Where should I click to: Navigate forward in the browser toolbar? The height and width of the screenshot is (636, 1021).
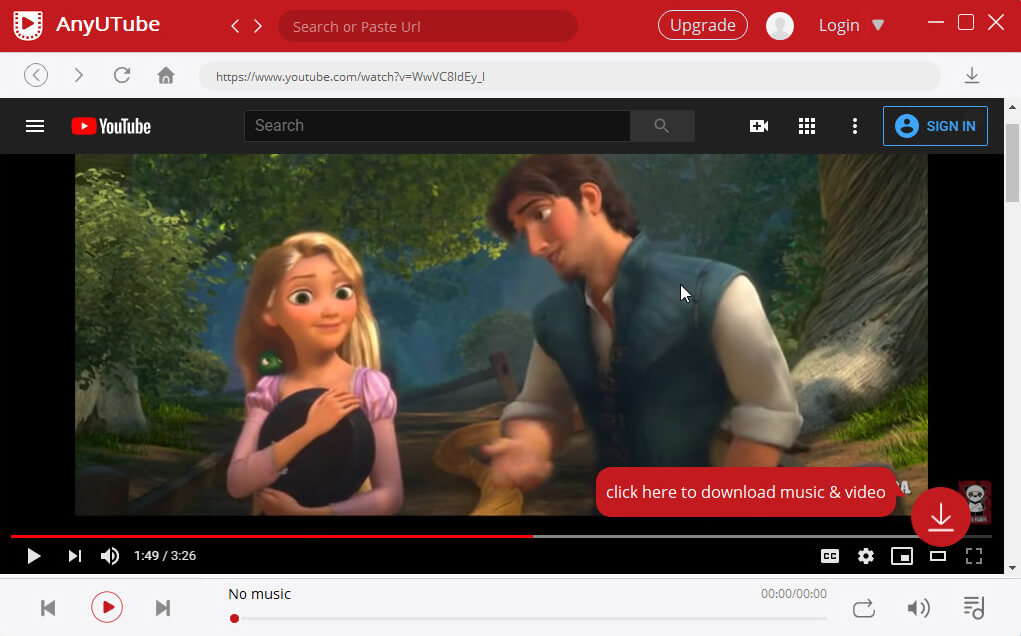point(79,76)
